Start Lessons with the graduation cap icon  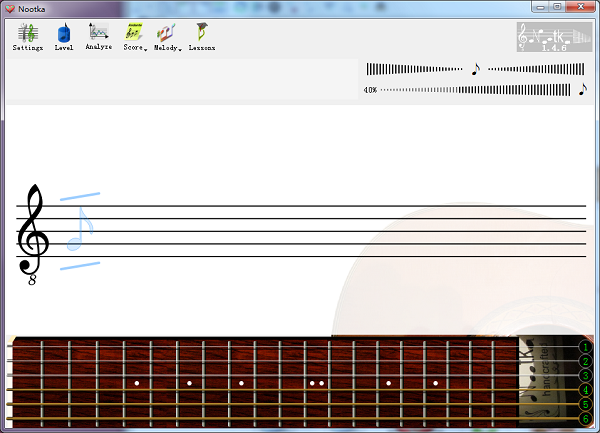(202, 36)
